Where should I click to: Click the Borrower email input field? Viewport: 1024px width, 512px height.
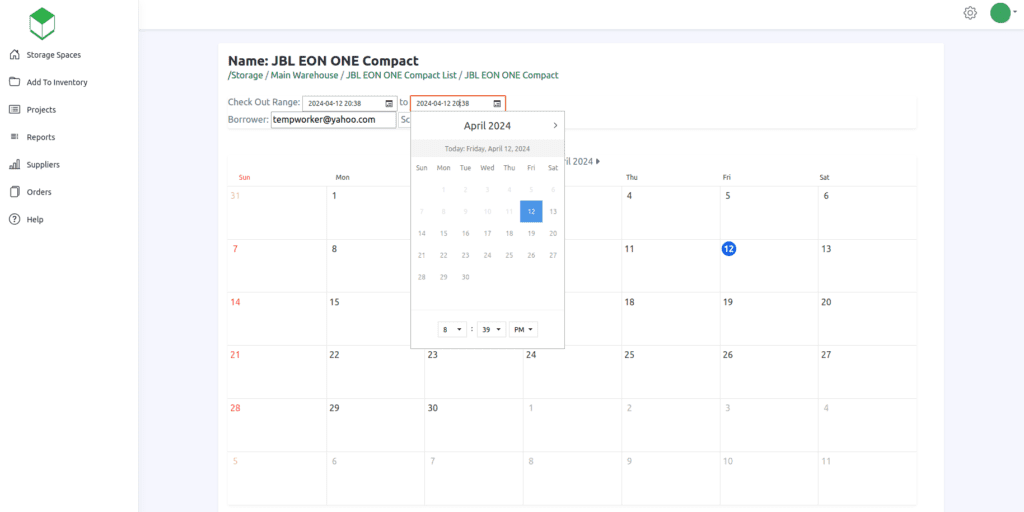(x=333, y=120)
